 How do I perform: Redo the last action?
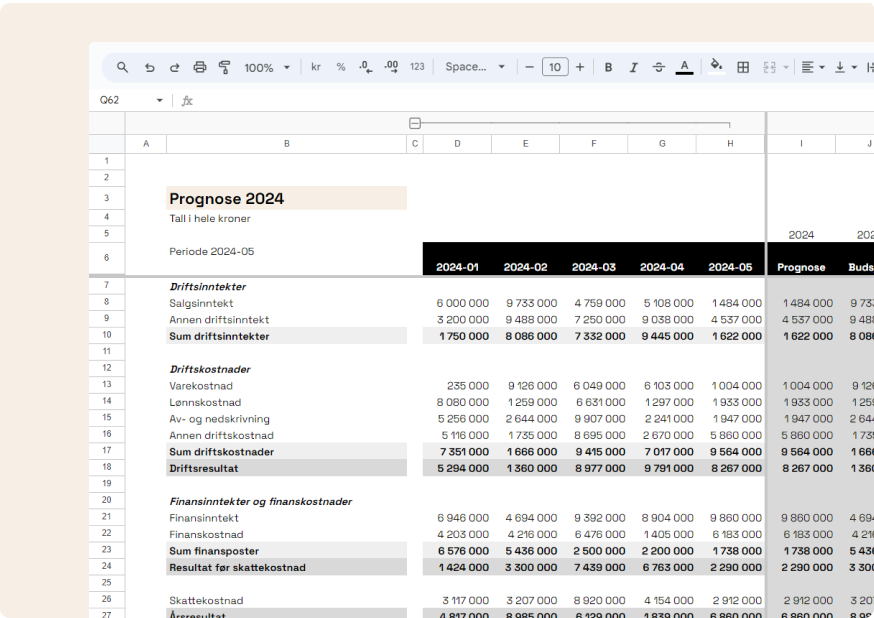pyautogui.click(x=175, y=67)
